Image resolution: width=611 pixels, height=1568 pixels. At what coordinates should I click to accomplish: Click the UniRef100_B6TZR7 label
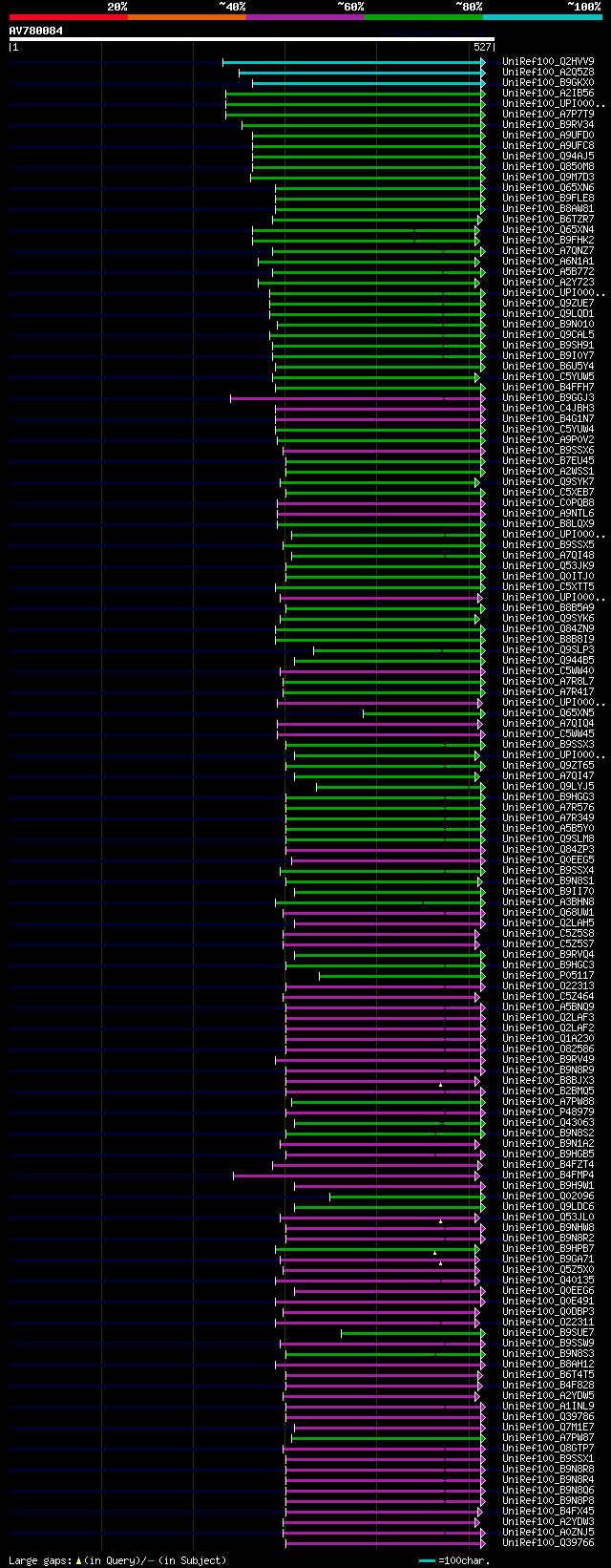548,220
